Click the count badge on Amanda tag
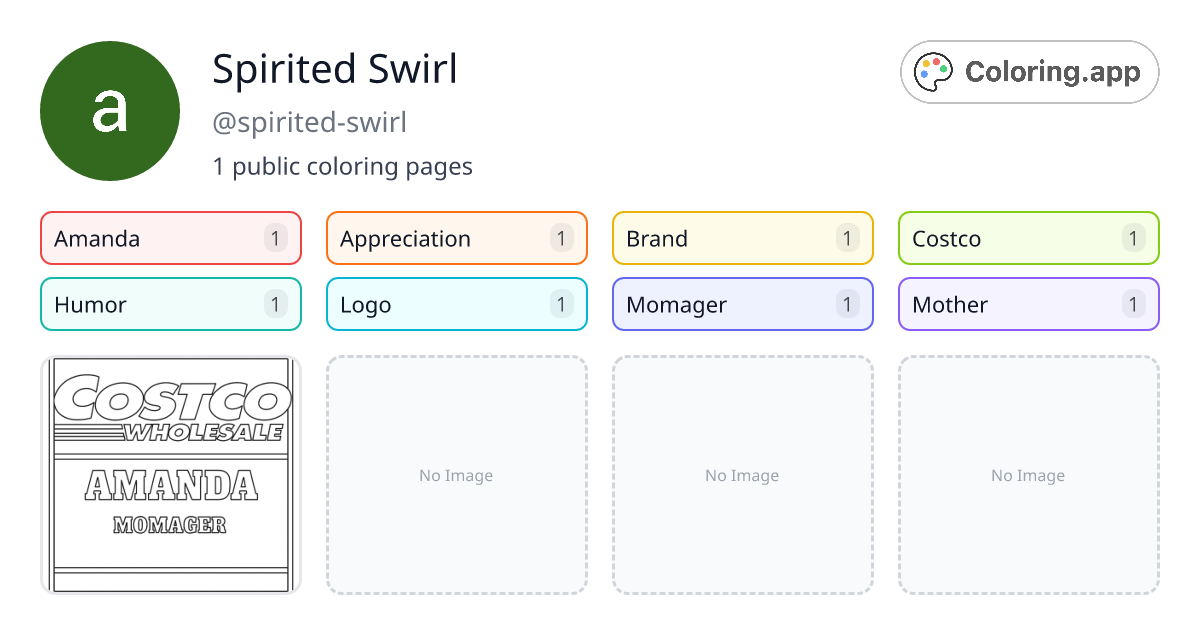Viewport: 1200px width, 630px height. (x=276, y=238)
